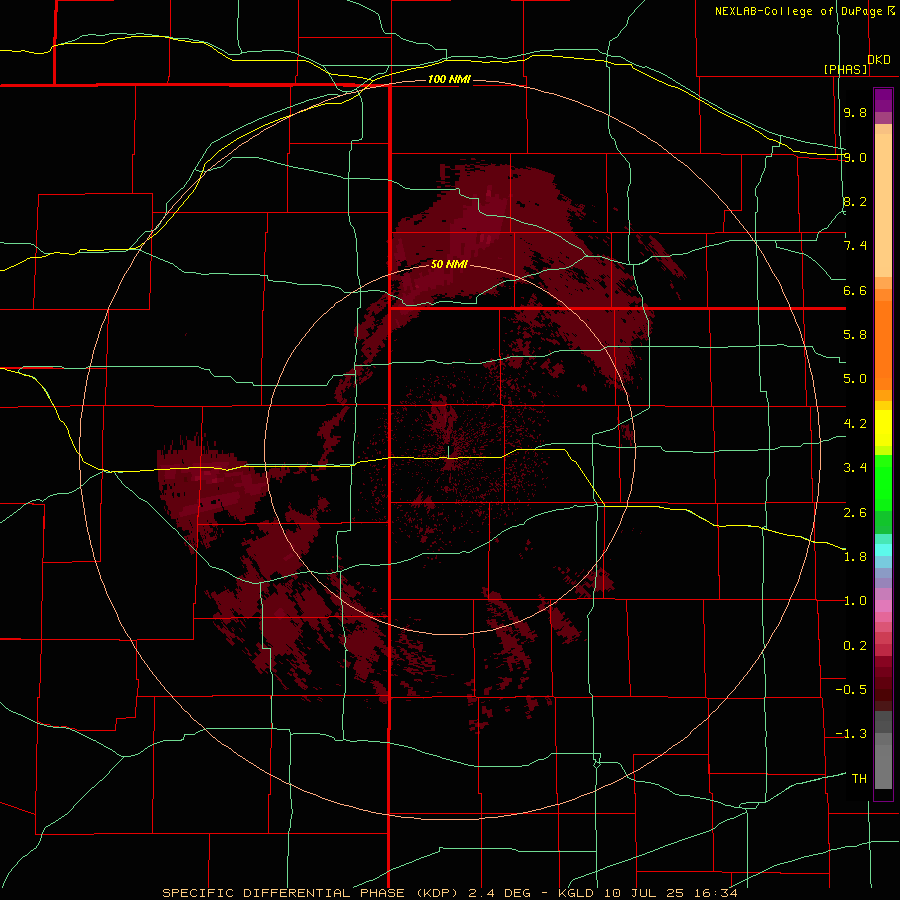The image size is (900, 900).
Task: Click the 2.4 DEG elevation angle text
Action: [x=499, y=893]
